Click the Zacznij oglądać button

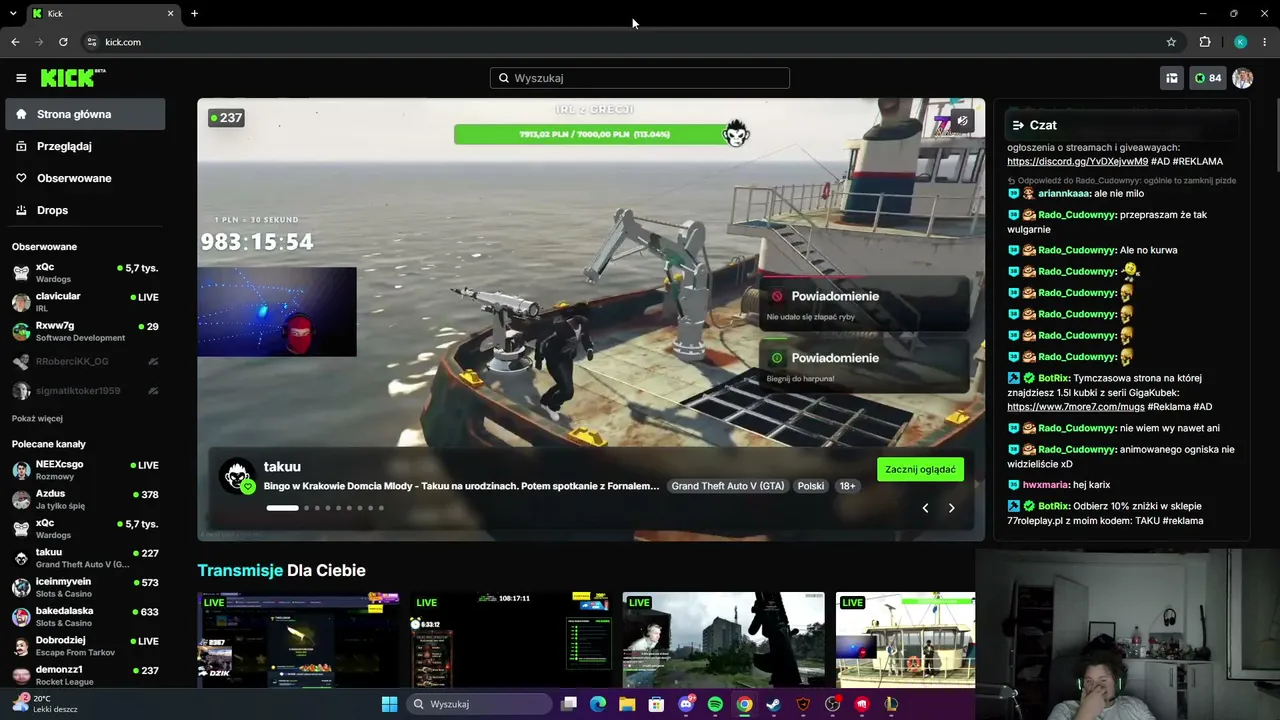click(x=920, y=469)
